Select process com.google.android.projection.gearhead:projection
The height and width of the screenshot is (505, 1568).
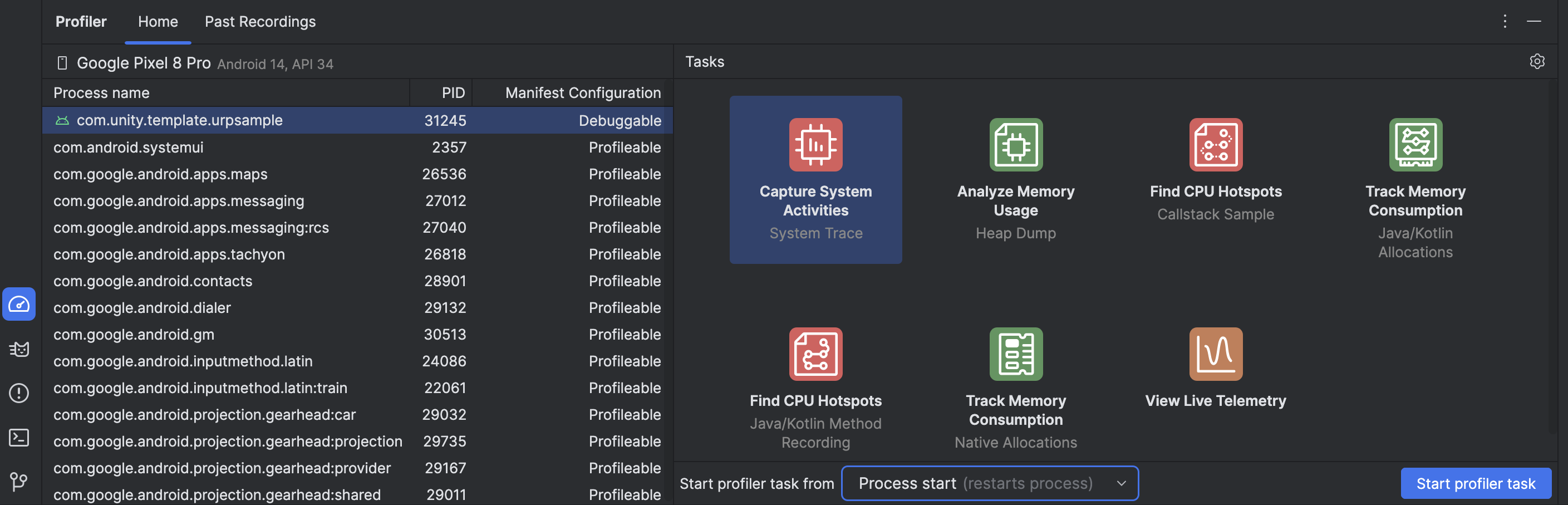tap(357, 442)
